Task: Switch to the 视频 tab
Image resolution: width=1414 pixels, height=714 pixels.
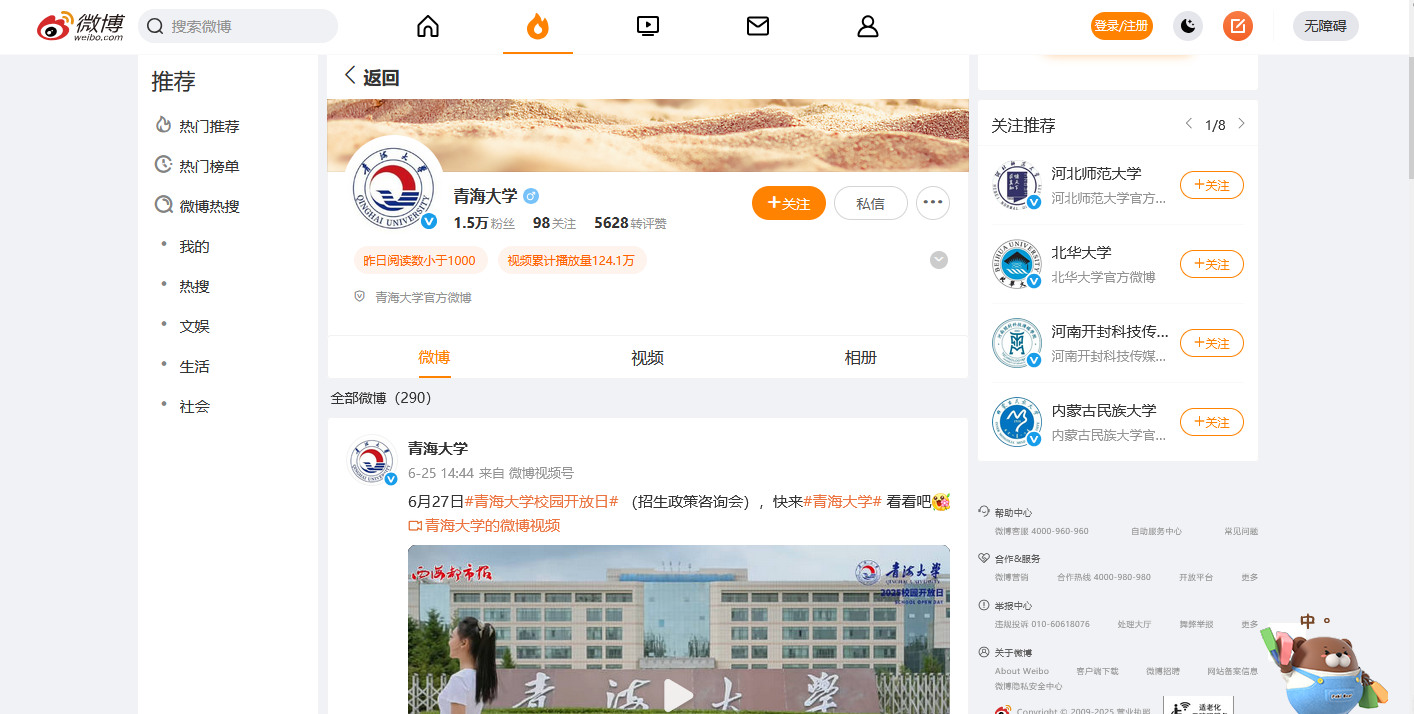Action: point(647,357)
